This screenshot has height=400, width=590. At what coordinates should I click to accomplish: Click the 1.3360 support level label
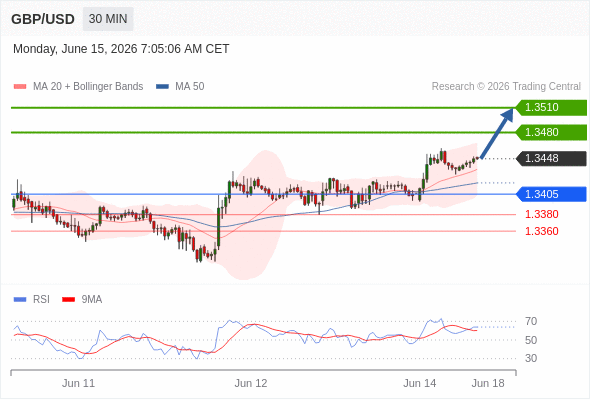click(541, 231)
